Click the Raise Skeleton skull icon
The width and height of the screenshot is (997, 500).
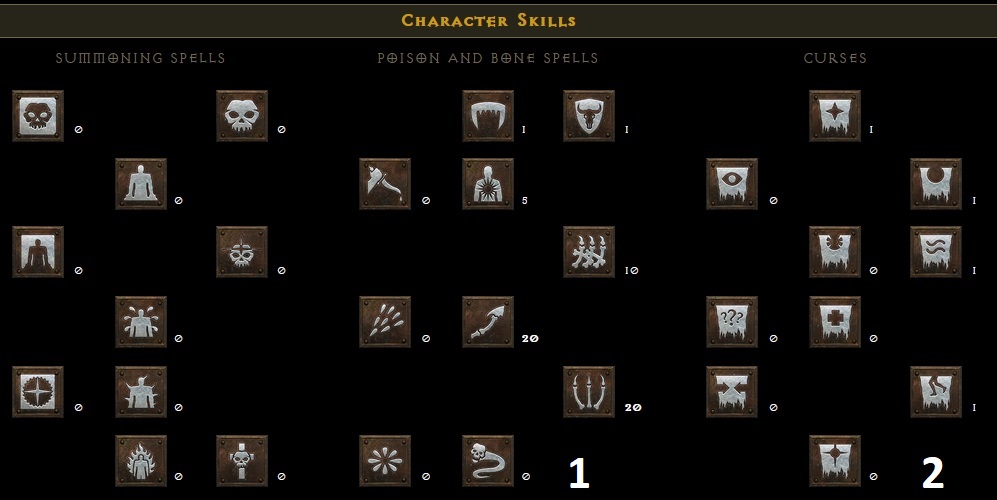coord(242,116)
